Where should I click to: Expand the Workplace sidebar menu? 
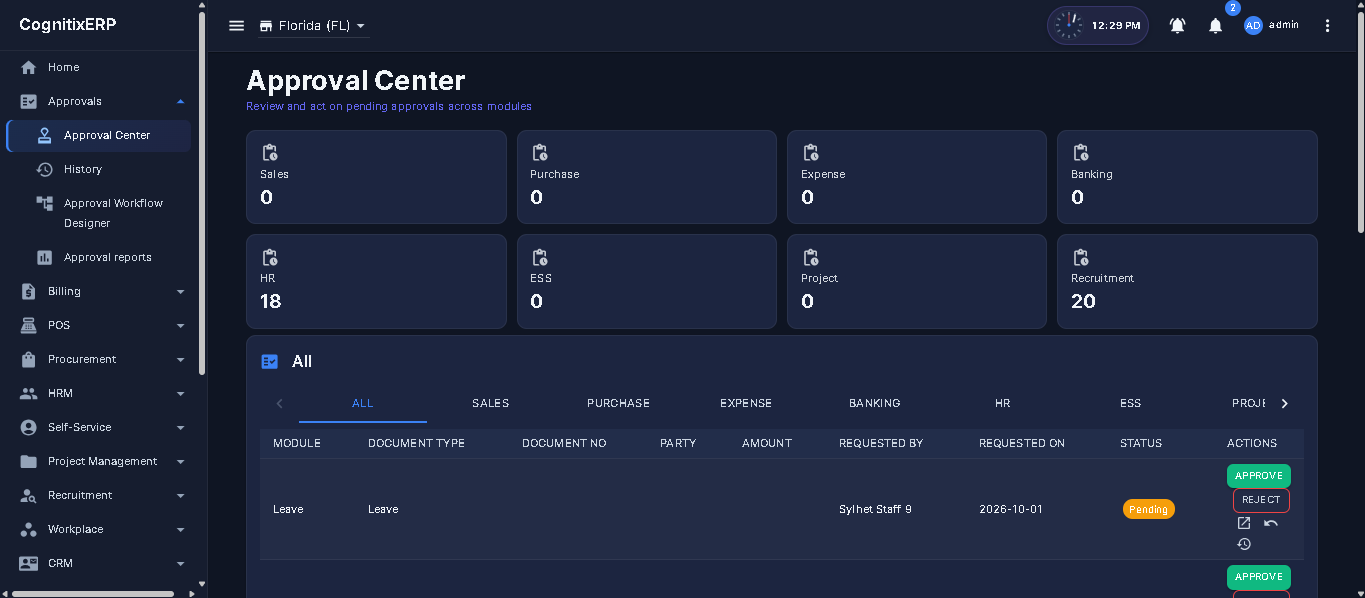click(180, 529)
